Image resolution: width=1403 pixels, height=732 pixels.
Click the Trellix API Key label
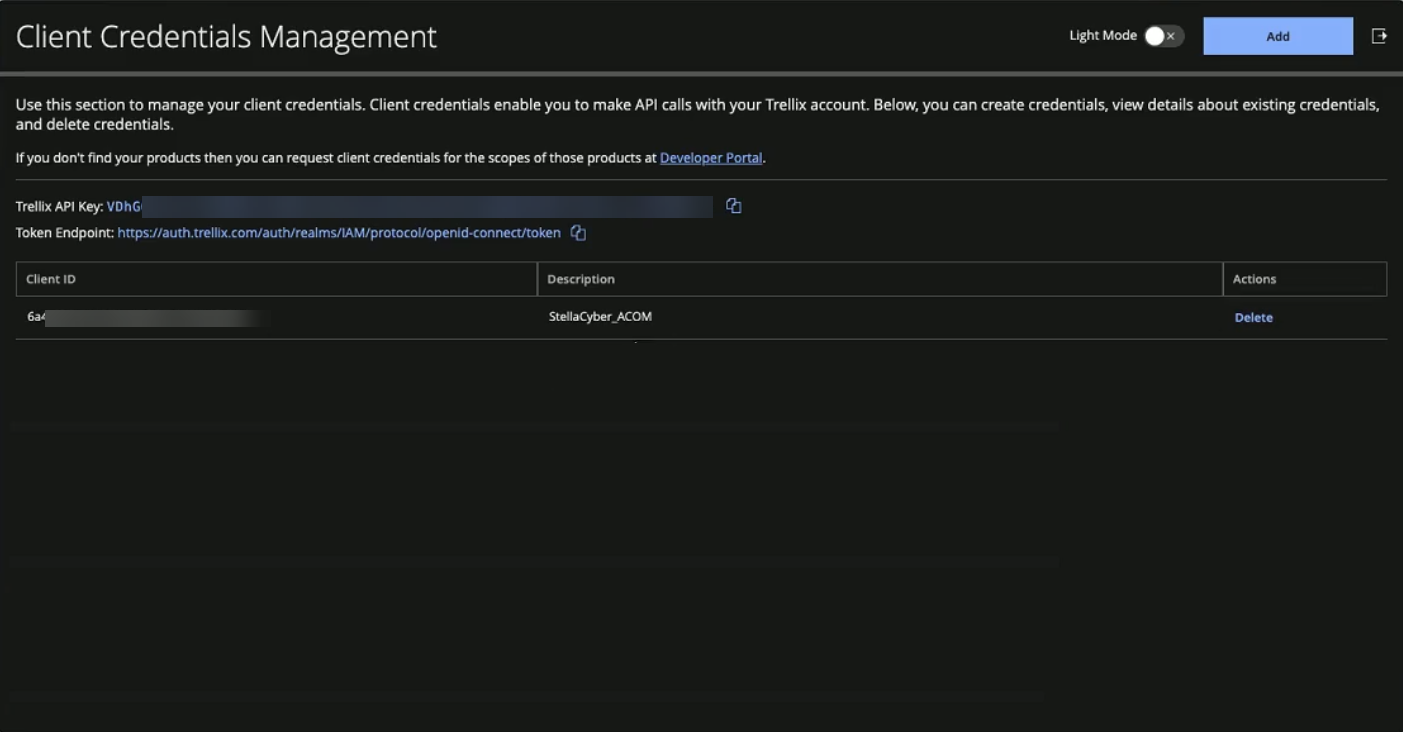point(59,207)
